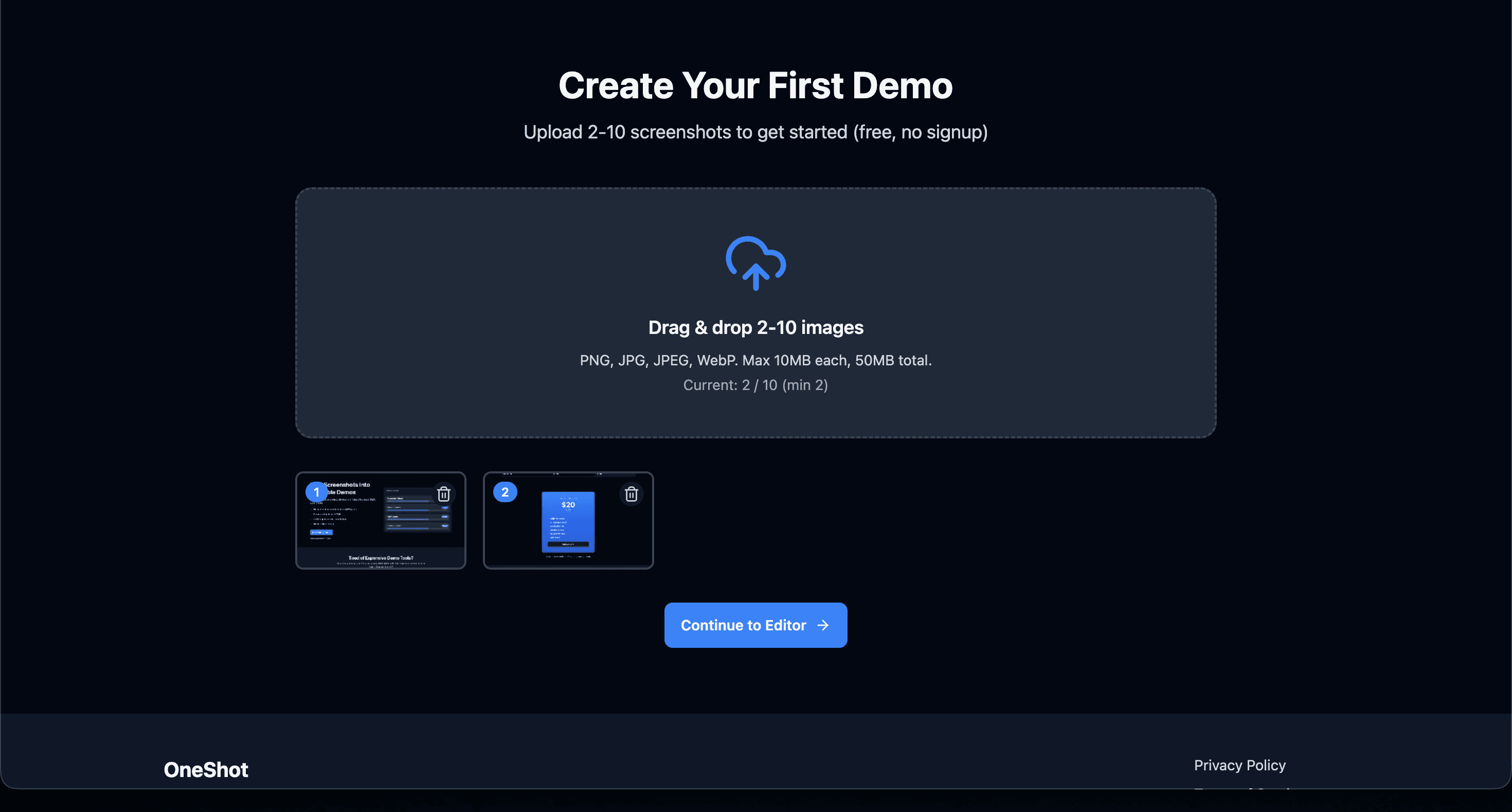Click the number 1 badge

tap(316, 492)
